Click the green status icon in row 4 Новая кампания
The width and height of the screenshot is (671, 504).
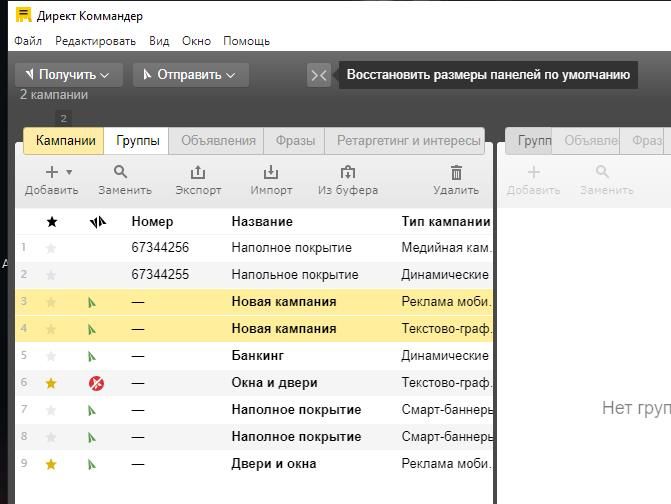coord(92,329)
